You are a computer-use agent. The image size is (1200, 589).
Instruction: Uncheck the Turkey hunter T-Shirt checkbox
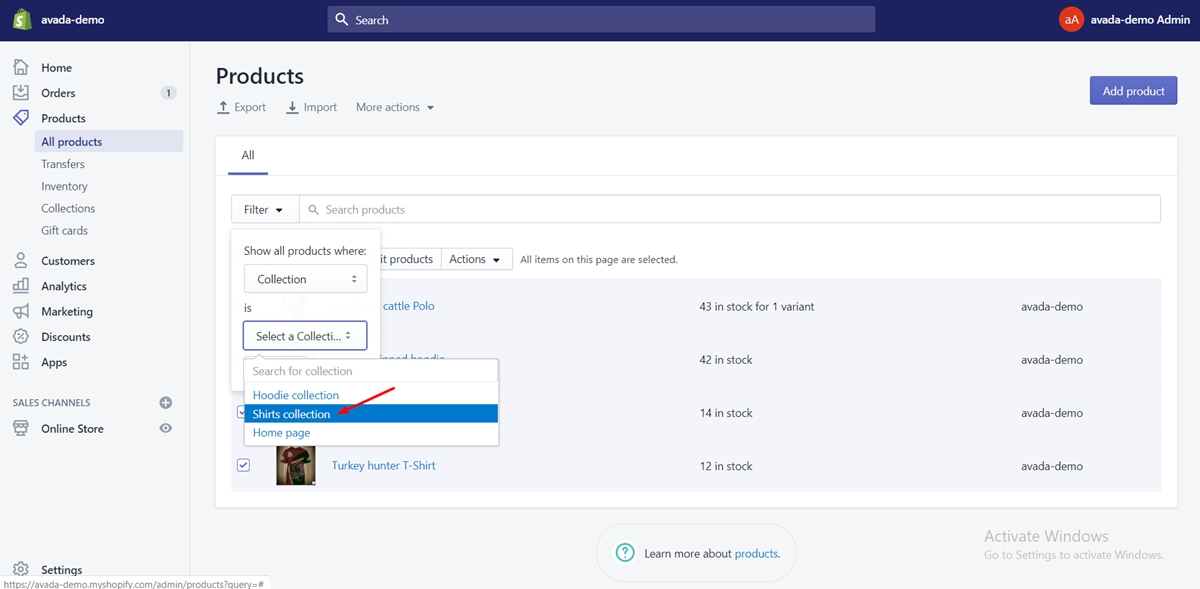(243, 465)
